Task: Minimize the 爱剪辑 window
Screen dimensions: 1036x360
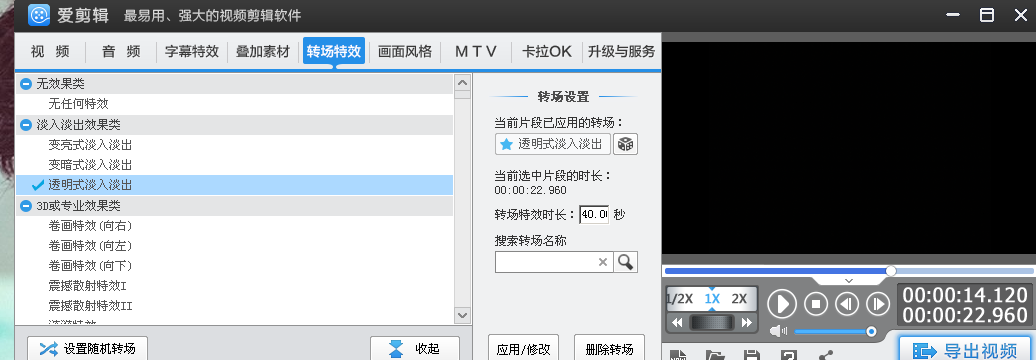Action: [x=952, y=15]
